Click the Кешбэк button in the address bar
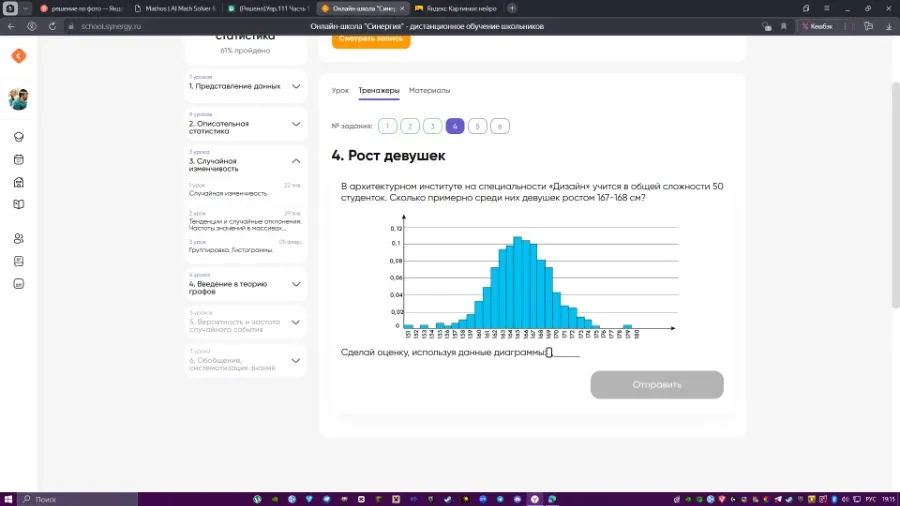Viewport: 900px width, 506px height. point(817,26)
